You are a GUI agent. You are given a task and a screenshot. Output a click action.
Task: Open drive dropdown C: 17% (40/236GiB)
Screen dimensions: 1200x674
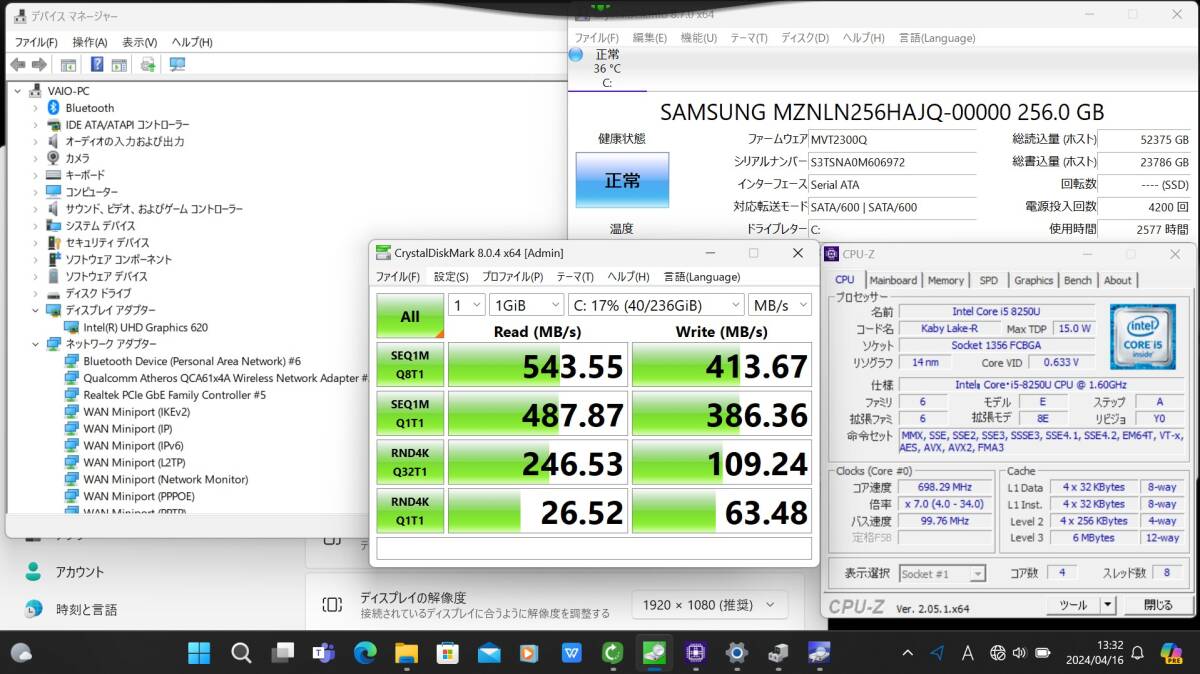(655, 305)
